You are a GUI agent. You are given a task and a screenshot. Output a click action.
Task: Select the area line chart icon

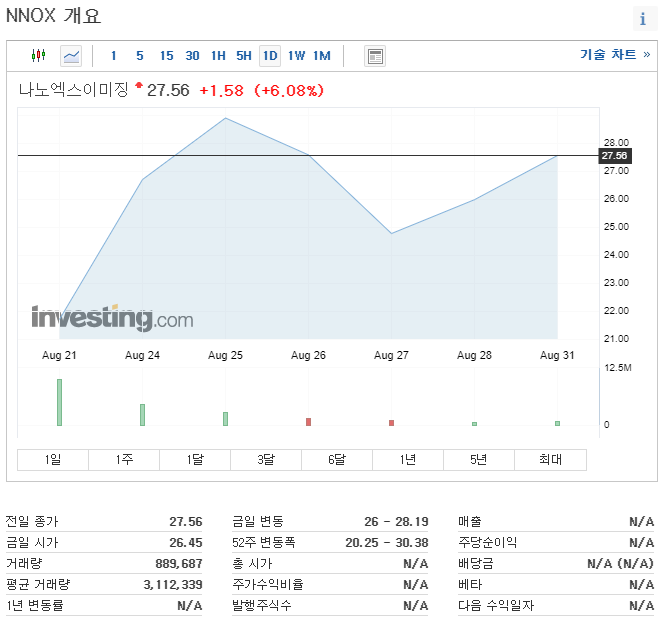[71, 56]
